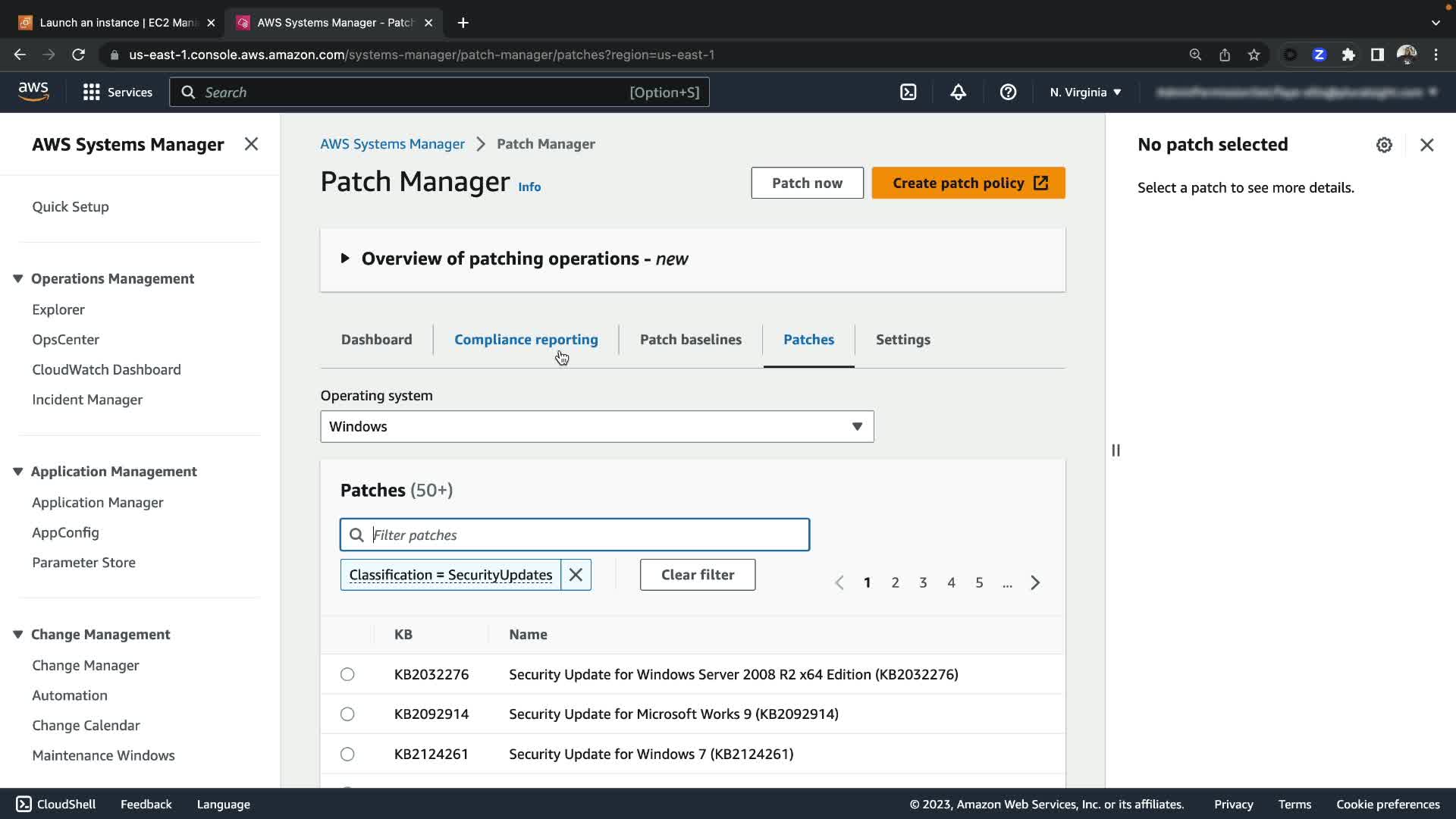Screen dimensions: 1456x819
Task: Expand Overview of patching operations section
Action: [x=345, y=259]
